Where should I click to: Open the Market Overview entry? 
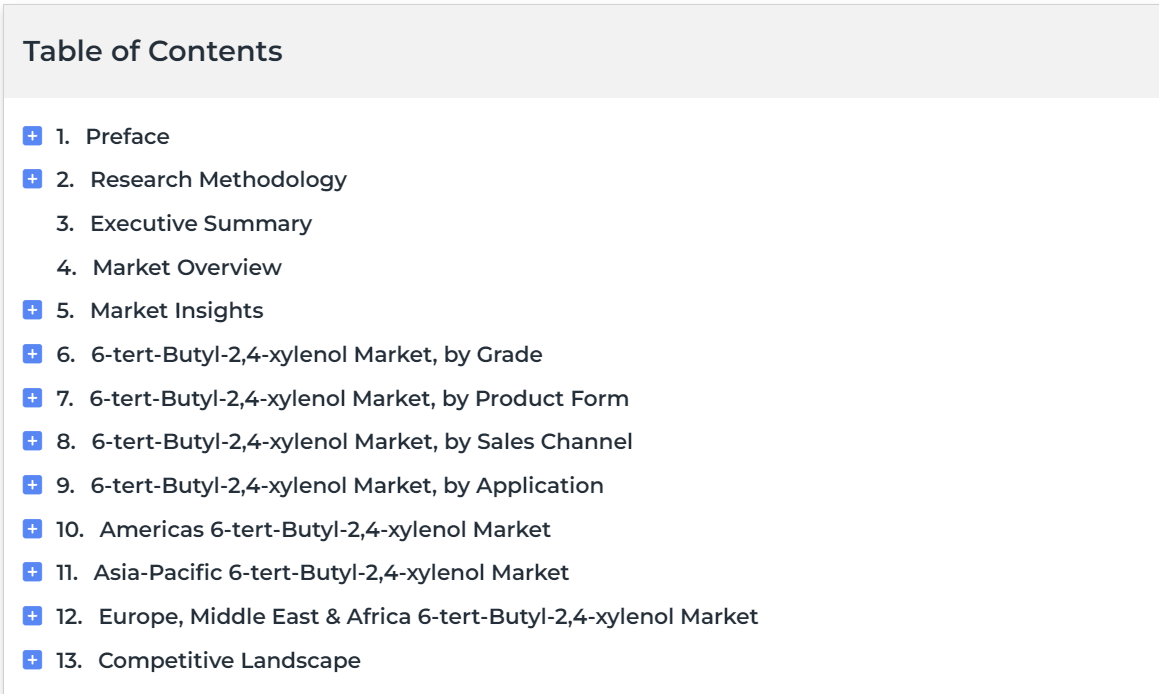(x=187, y=267)
